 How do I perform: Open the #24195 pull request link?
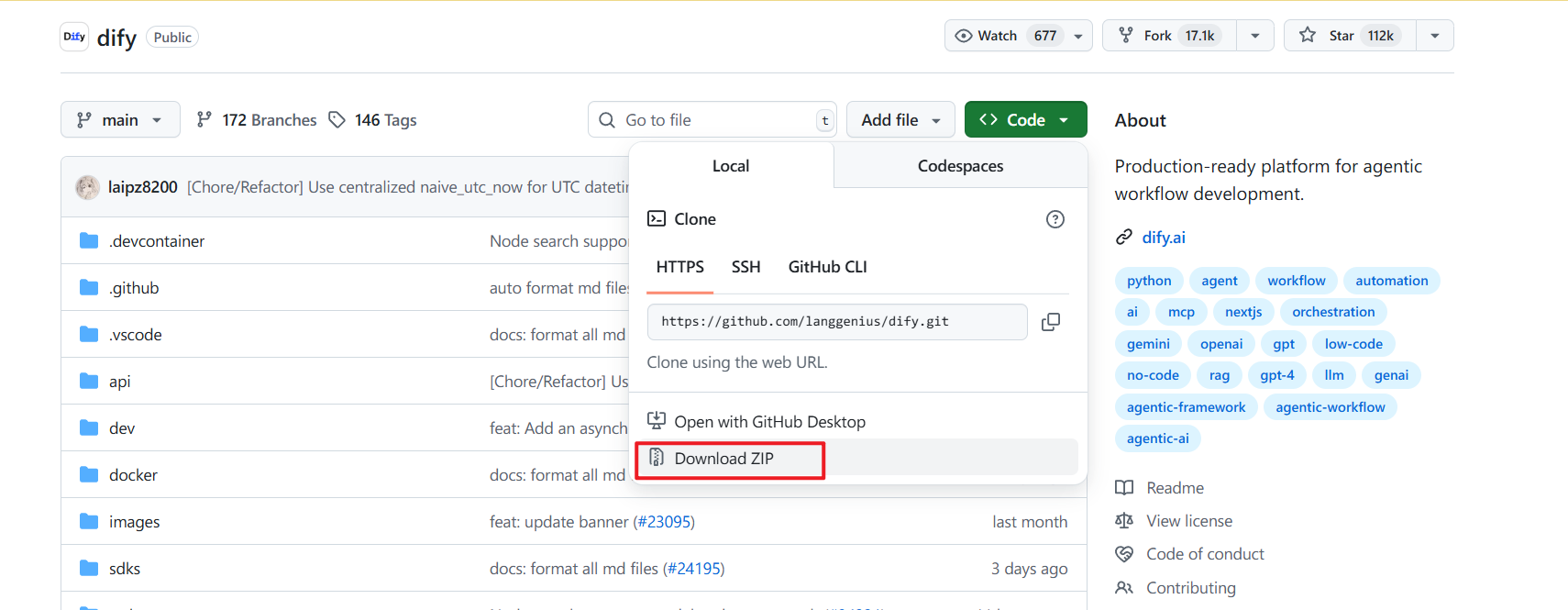(x=694, y=569)
